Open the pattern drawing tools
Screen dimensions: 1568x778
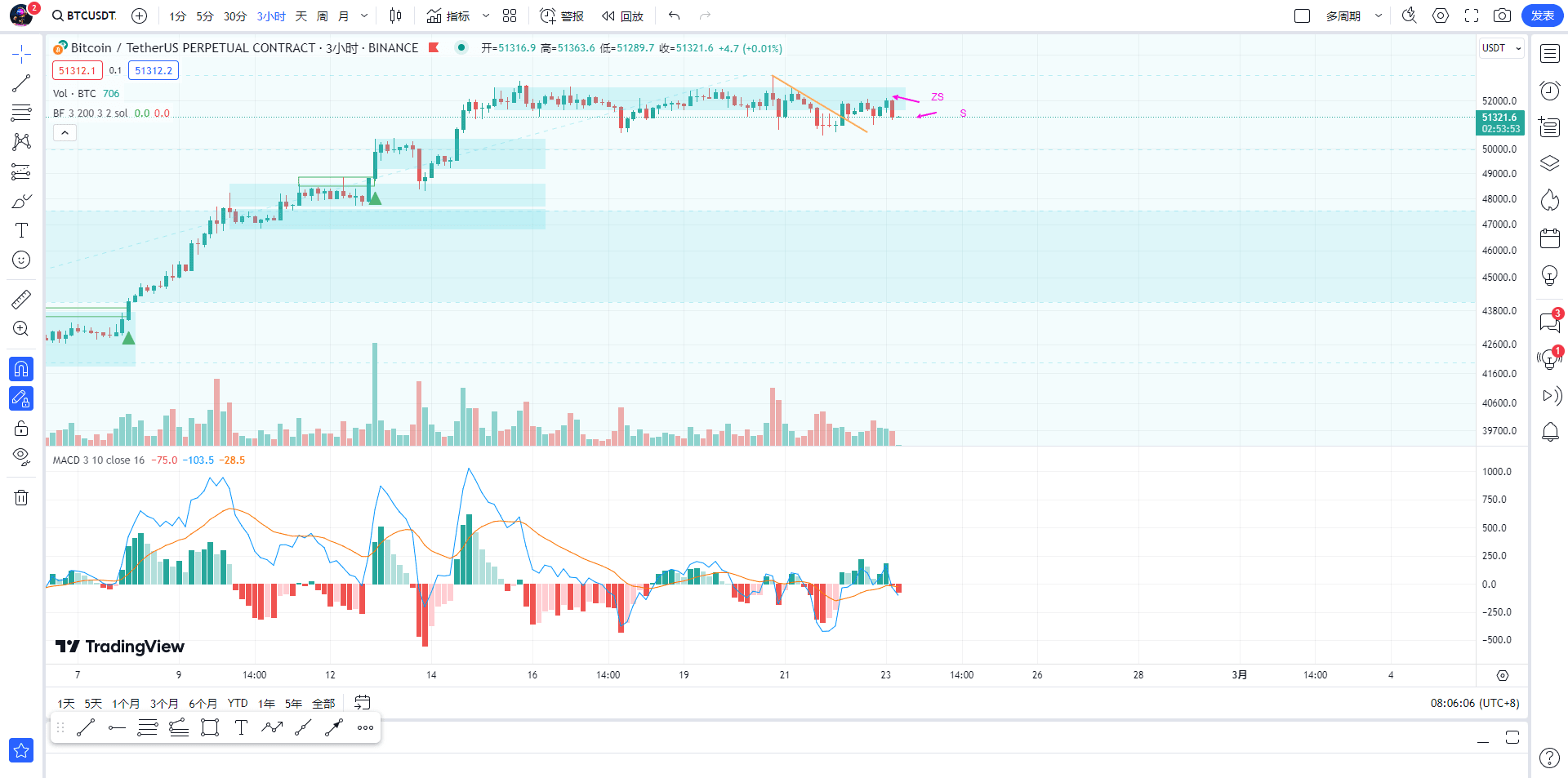[21, 142]
